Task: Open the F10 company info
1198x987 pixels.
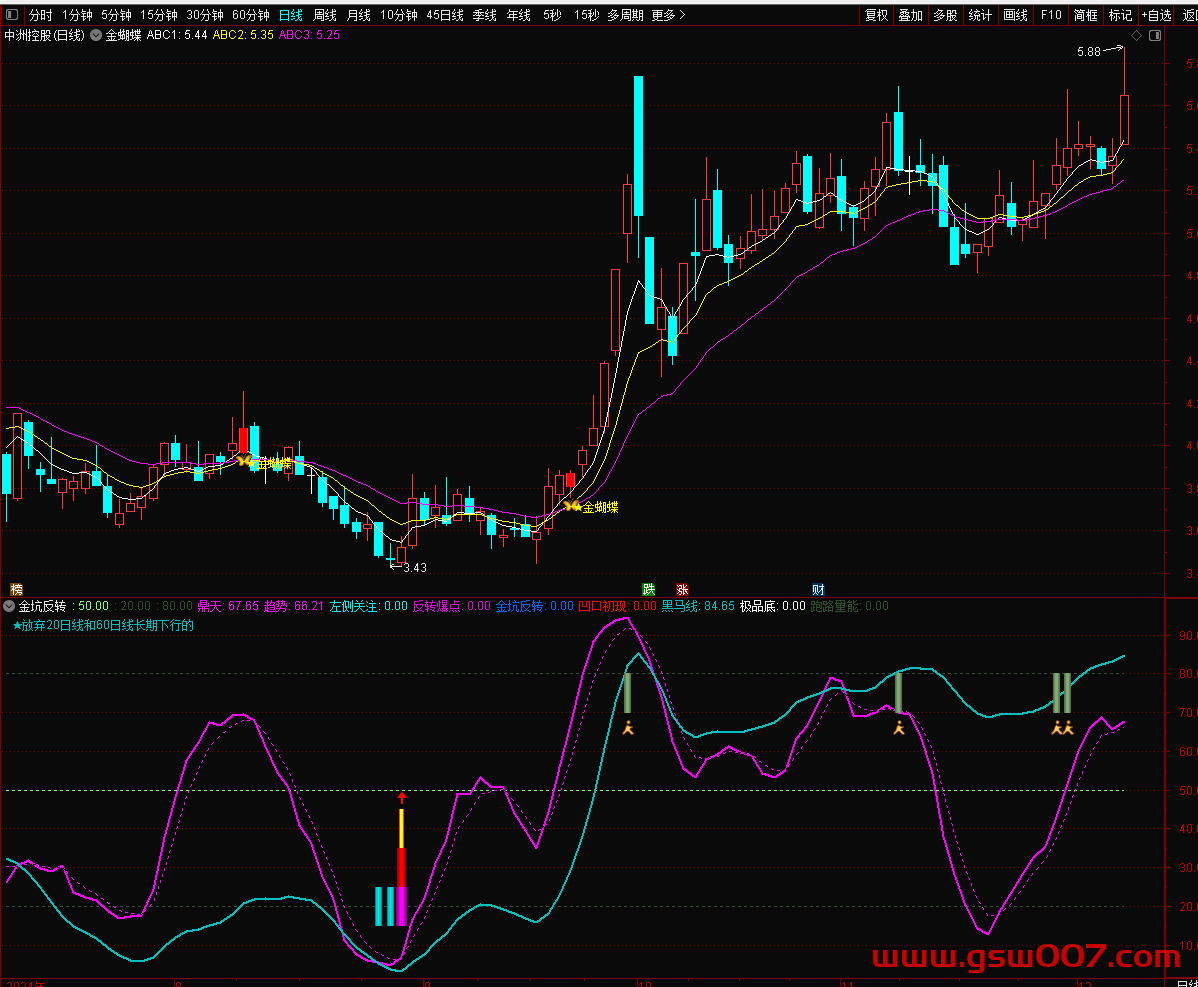Action: point(1051,15)
